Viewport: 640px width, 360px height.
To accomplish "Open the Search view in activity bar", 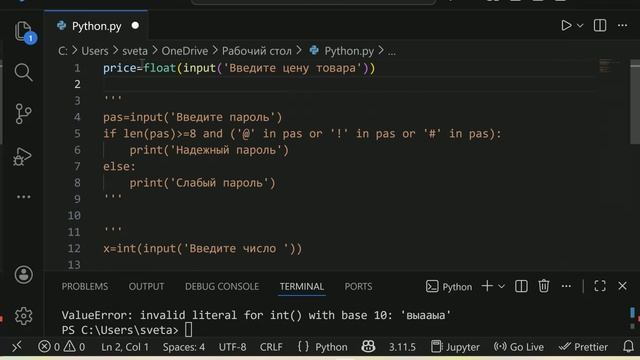I will pyautogui.click(x=23, y=72).
